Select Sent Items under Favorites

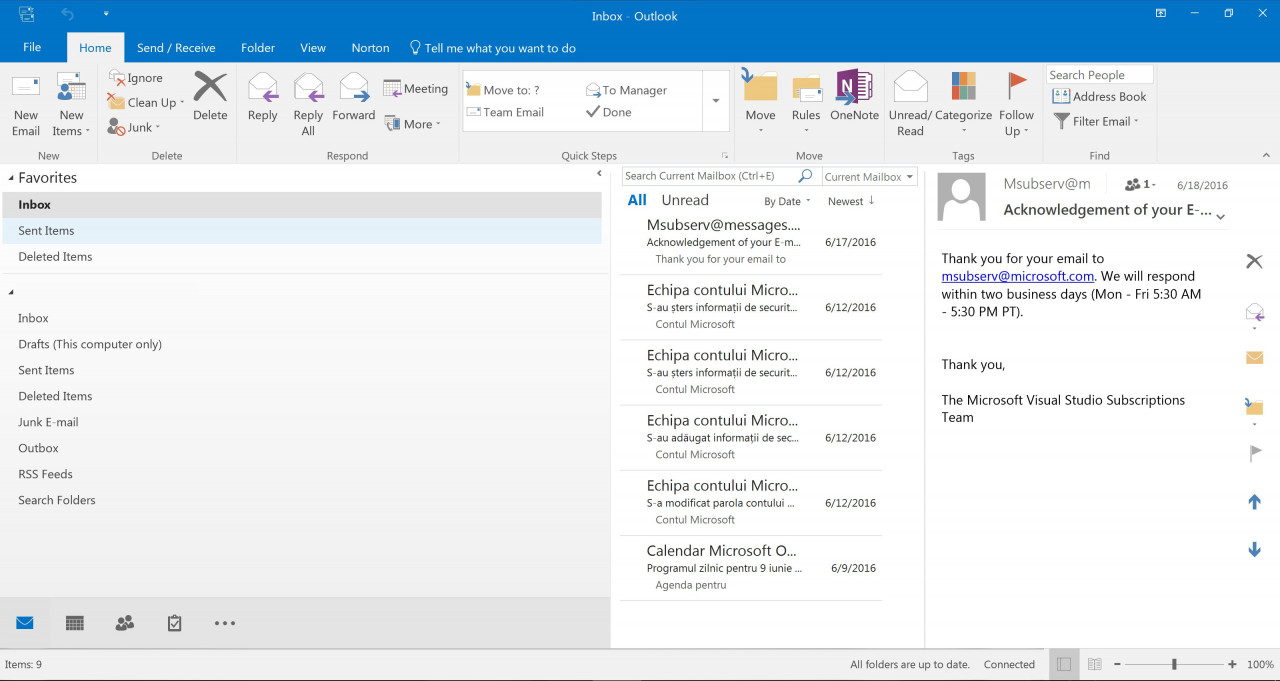pos(301,231)
